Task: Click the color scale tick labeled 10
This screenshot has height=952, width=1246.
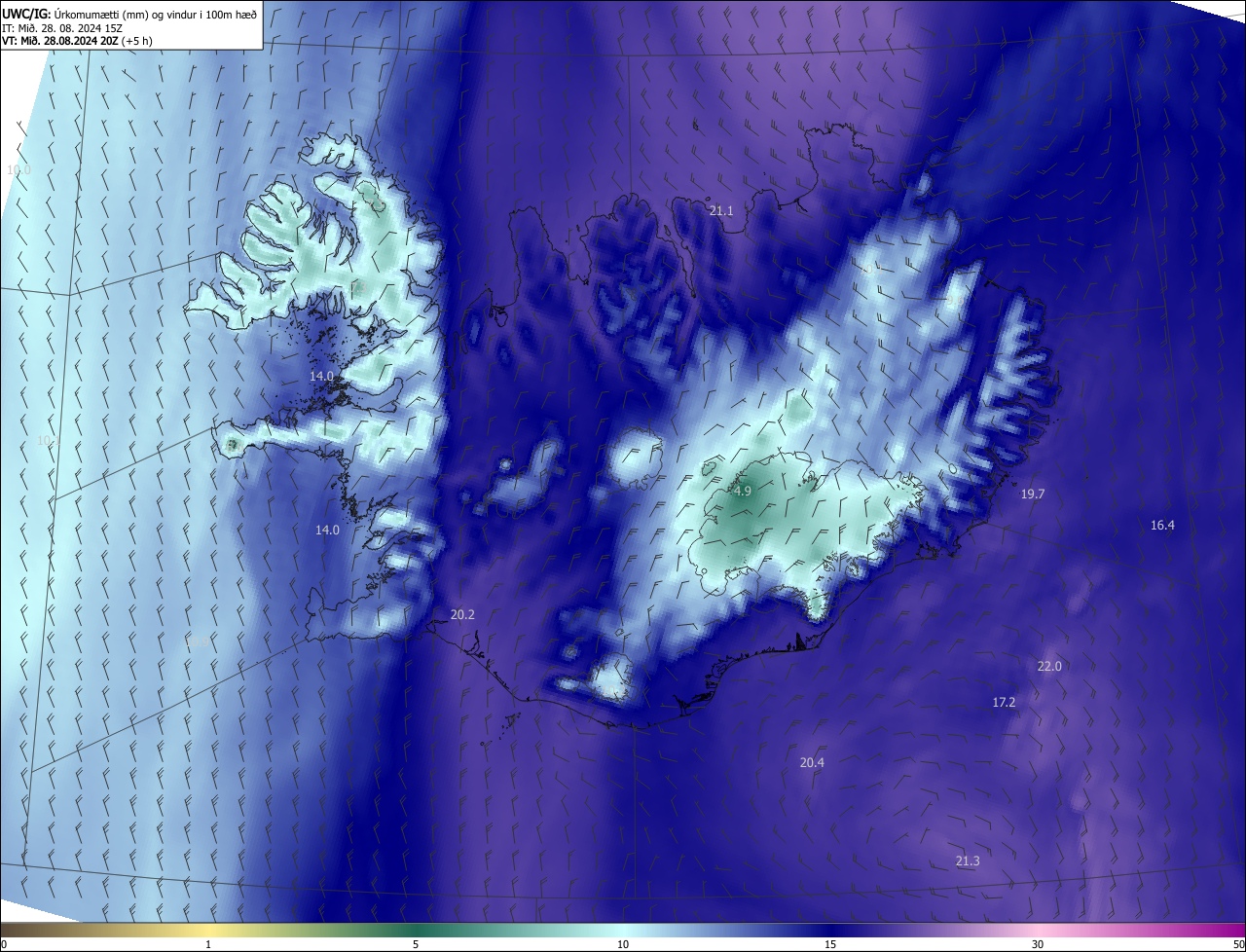Action: coord(623,944)
